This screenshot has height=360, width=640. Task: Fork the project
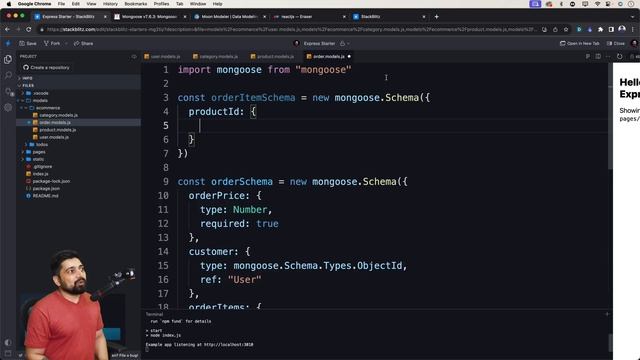(52, 43)
